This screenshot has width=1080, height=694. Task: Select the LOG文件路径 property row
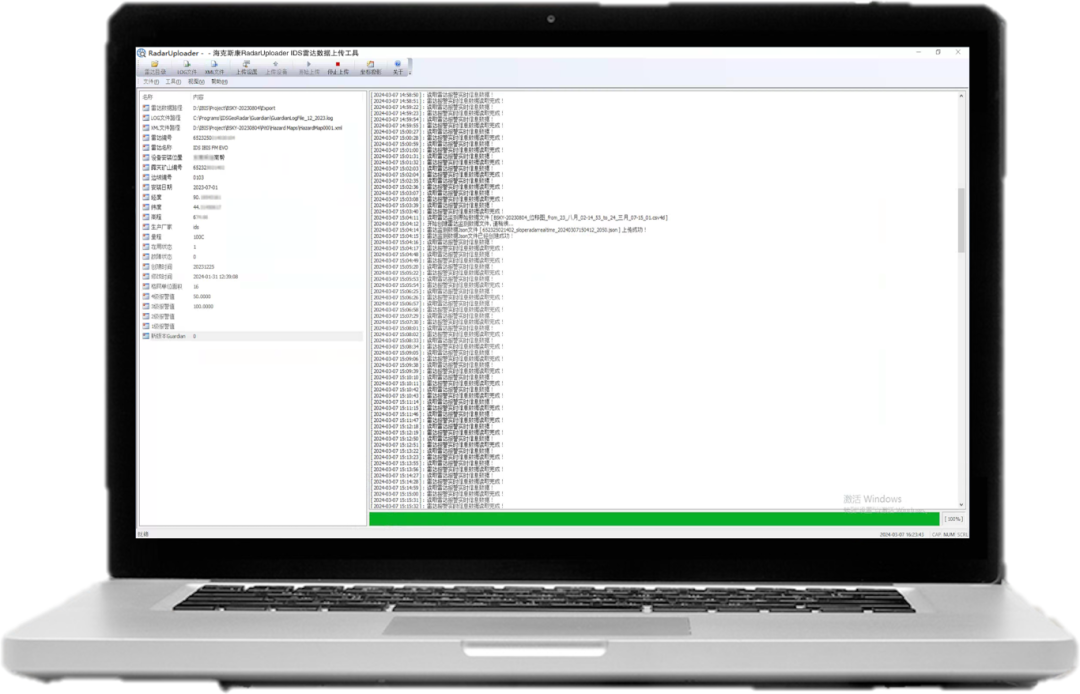166,118
